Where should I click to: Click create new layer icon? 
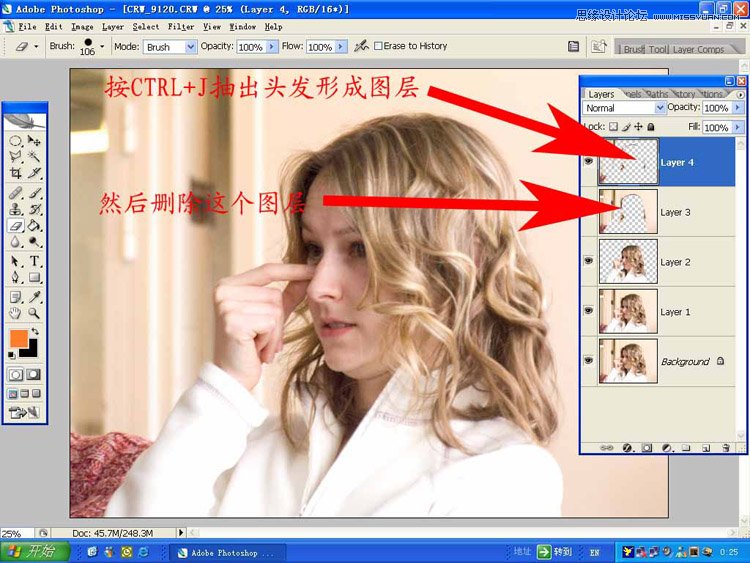point(706,448)
